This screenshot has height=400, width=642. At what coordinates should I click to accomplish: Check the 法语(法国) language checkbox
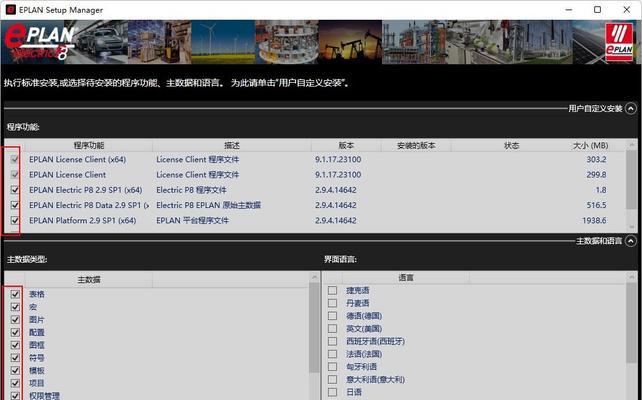coord(332,354)
